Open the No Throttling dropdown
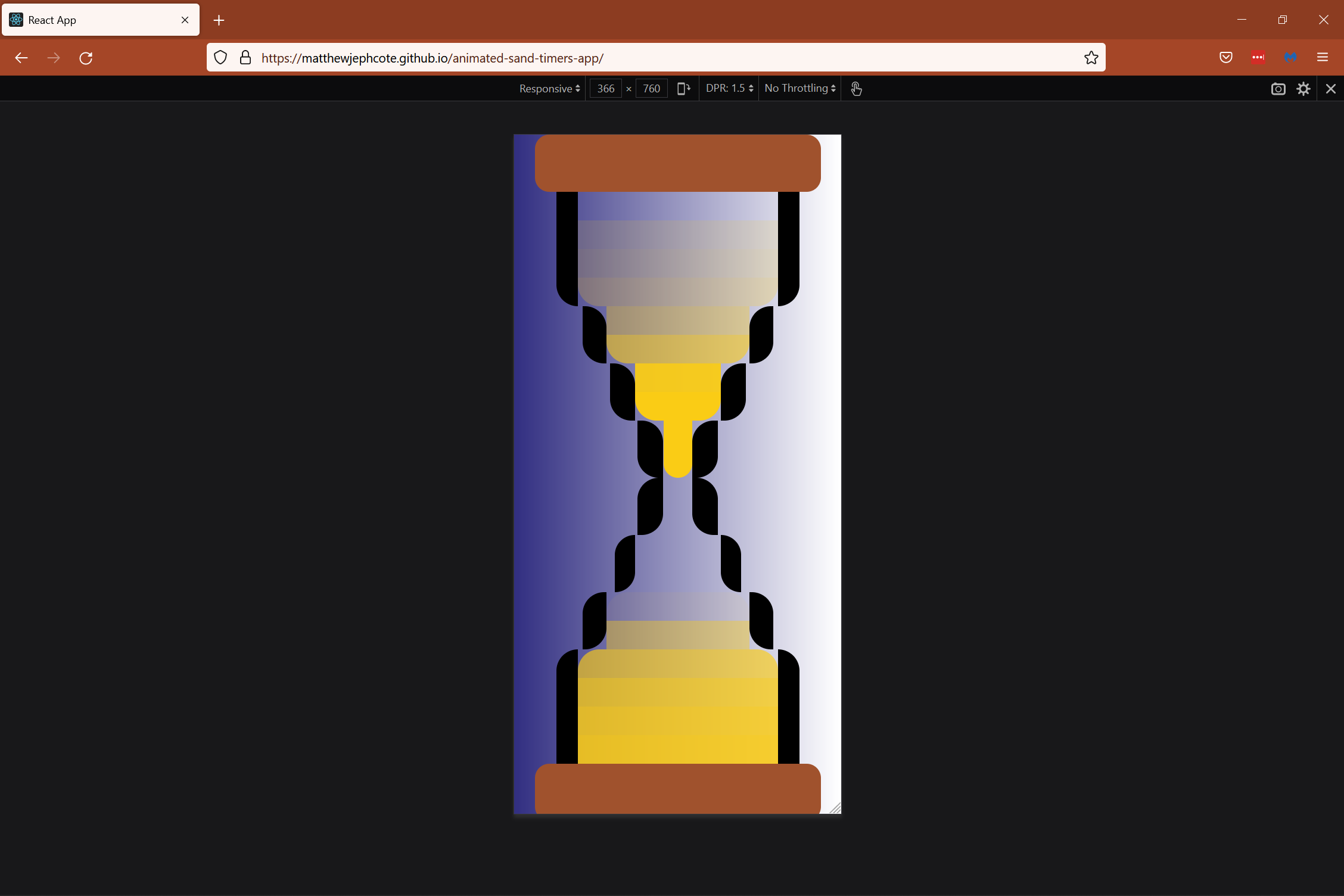 [x=798, y=88]
